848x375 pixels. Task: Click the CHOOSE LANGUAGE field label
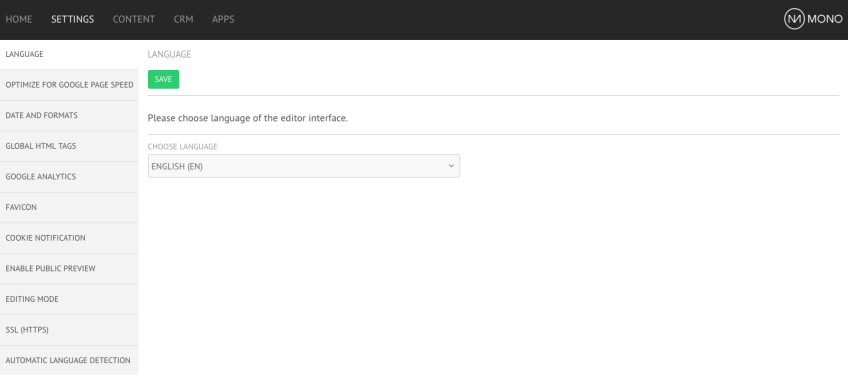[x=183, y=147]
